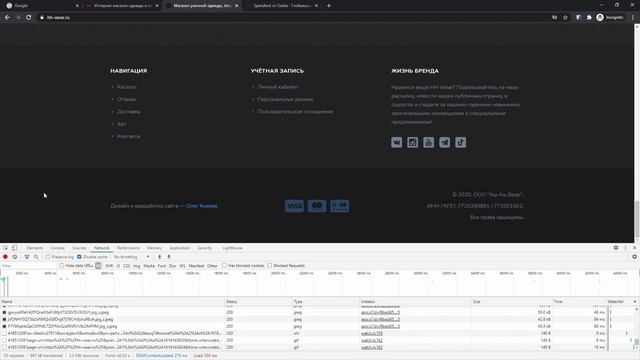The width and height of the screenshot is (640, 360).
Task: Switch to Application DevTools tab
Action: pos(180,248)
